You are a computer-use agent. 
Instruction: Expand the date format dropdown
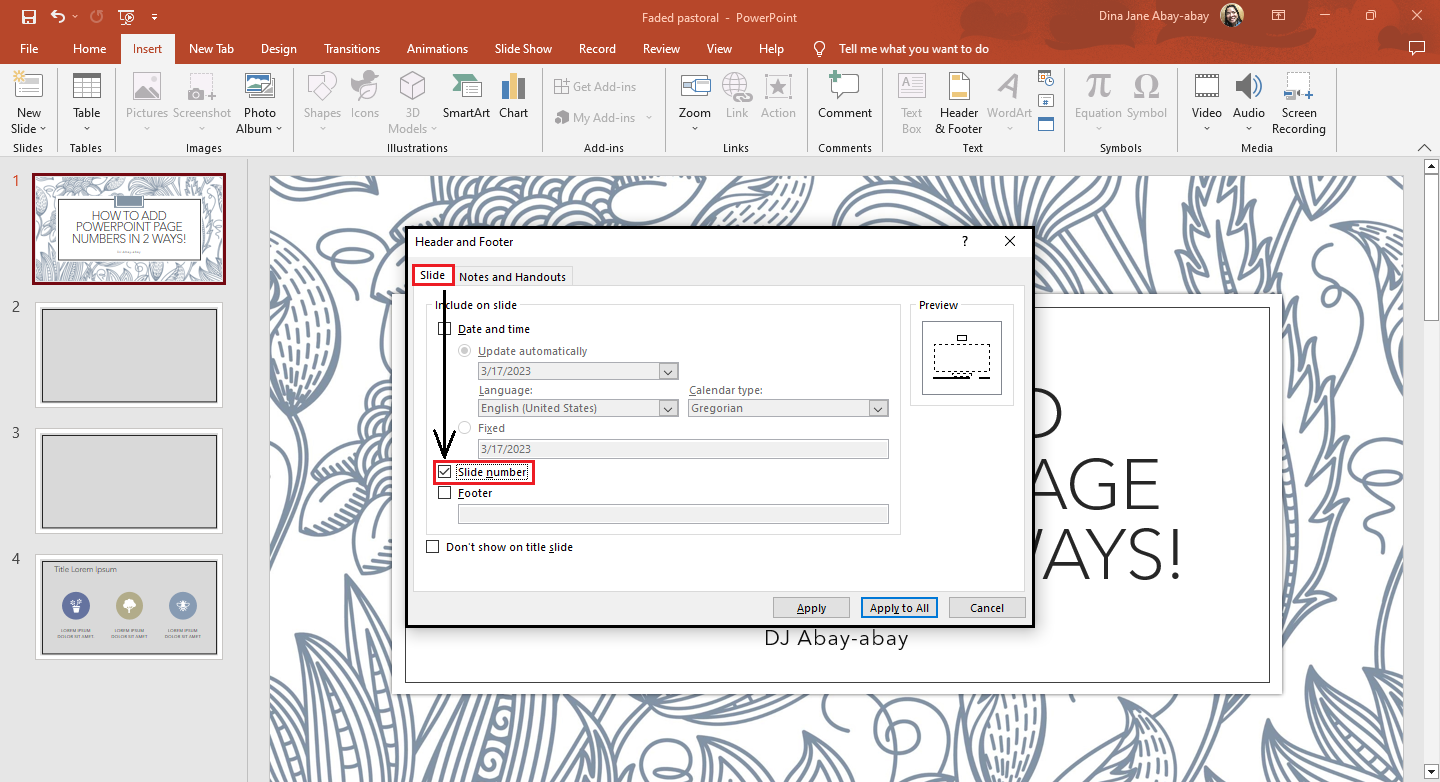click(668, 371)
